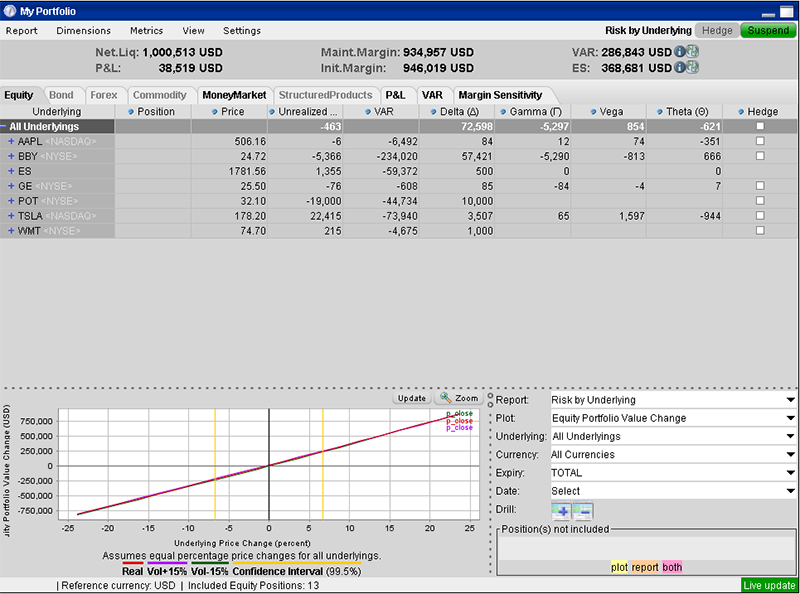The height and width of the screenshot is (594, 800).
Task: Switch to the VAR tab
Action: coord(432,93)
